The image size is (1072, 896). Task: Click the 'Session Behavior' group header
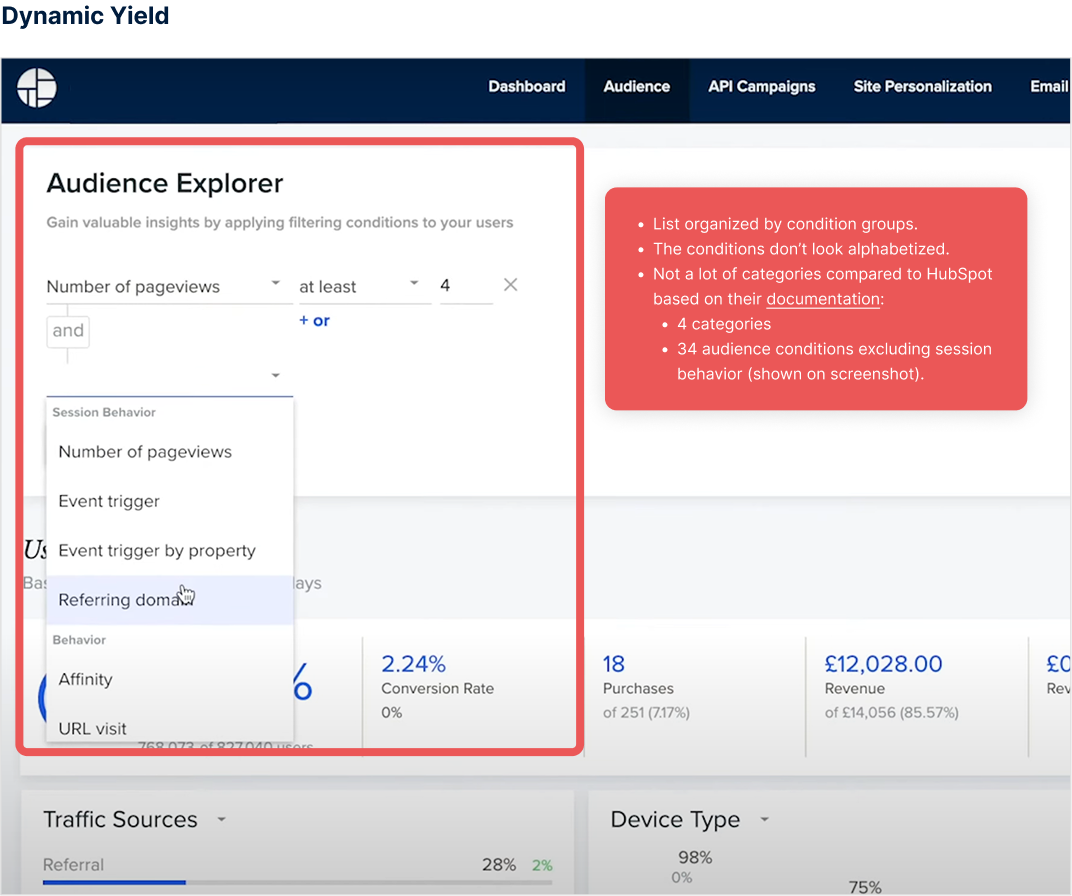click(x=104, y=412)
